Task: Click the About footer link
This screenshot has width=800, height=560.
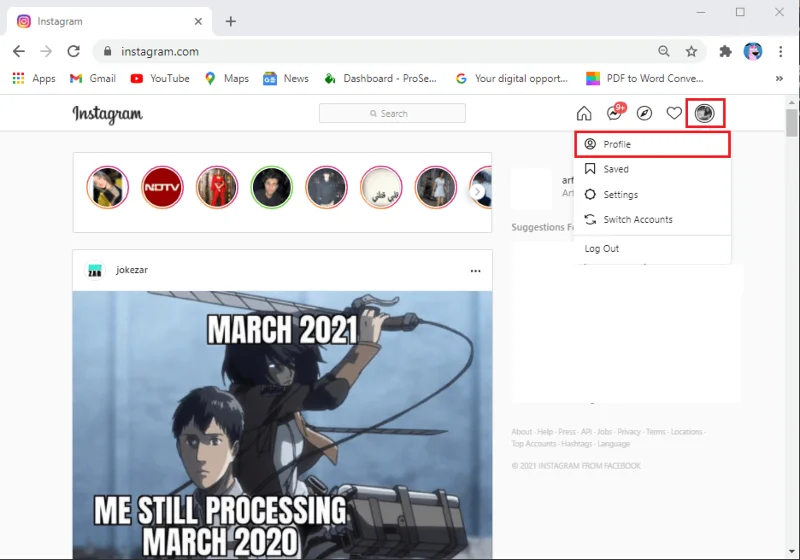Action: (521, 431)
